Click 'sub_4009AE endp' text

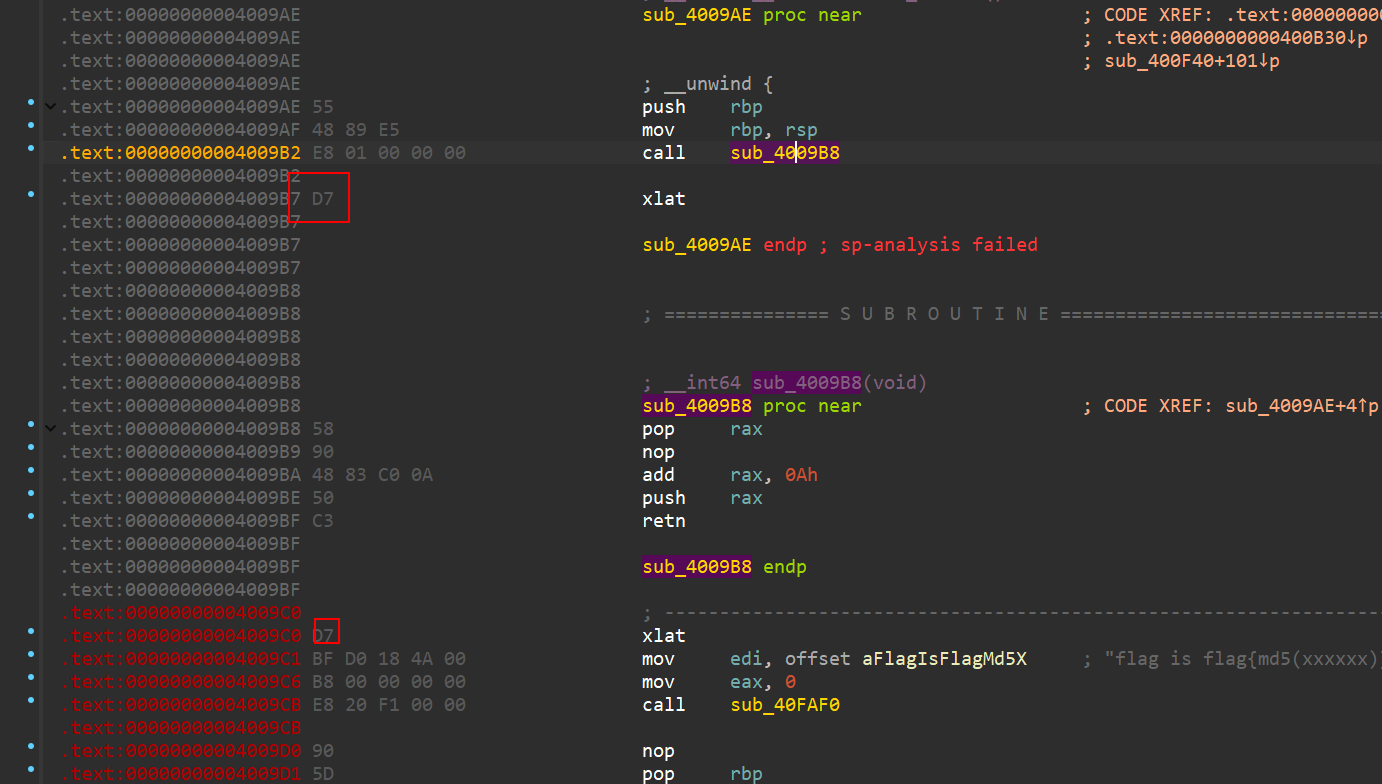click(x=724, y=245)
